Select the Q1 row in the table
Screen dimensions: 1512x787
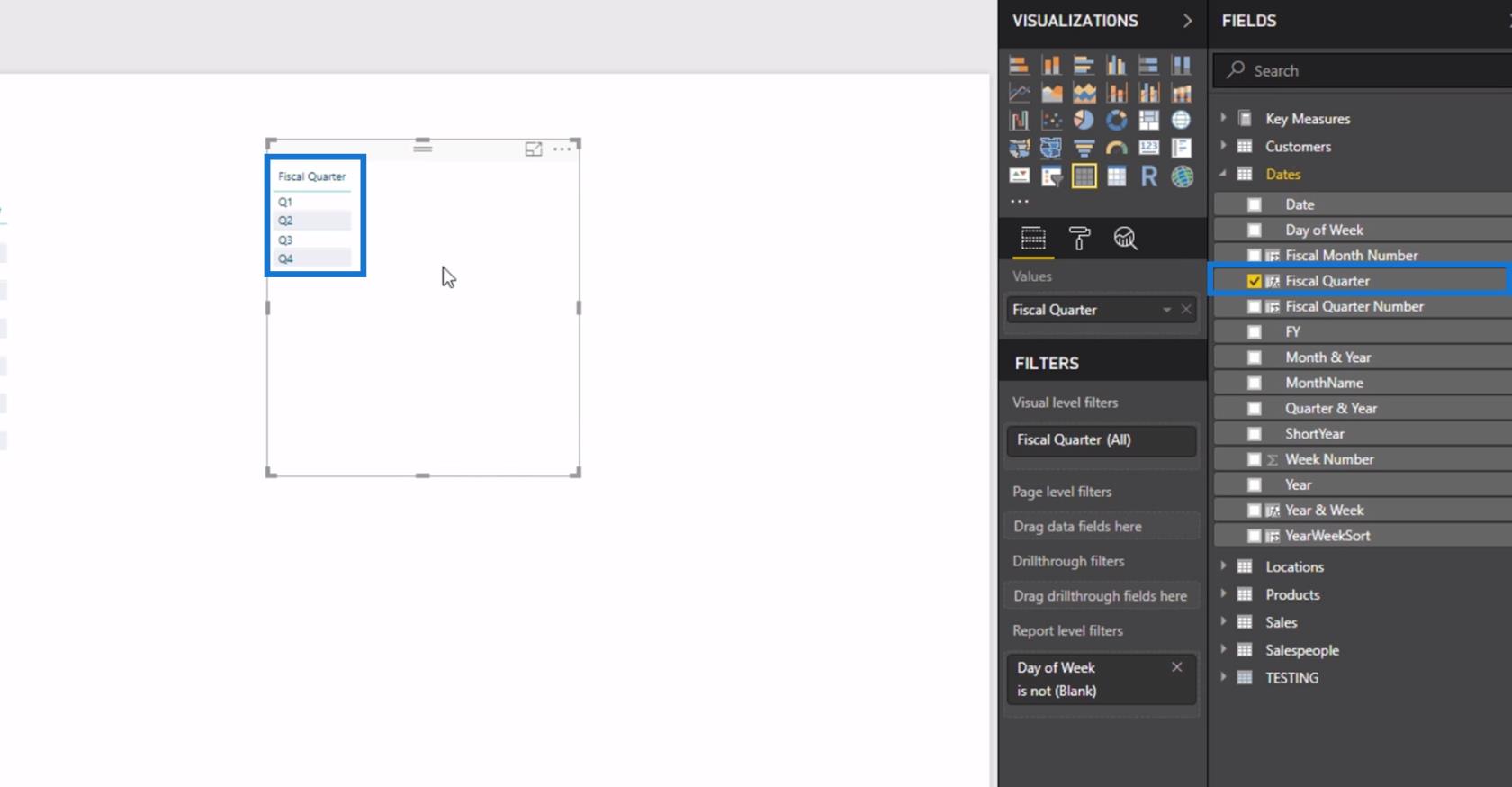click(312, 203)
